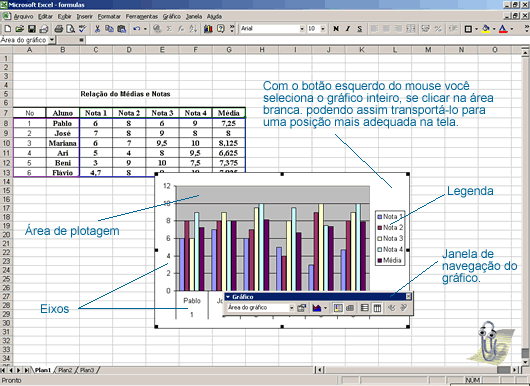Open the fill color bucket dropdown

pos(494,29)
